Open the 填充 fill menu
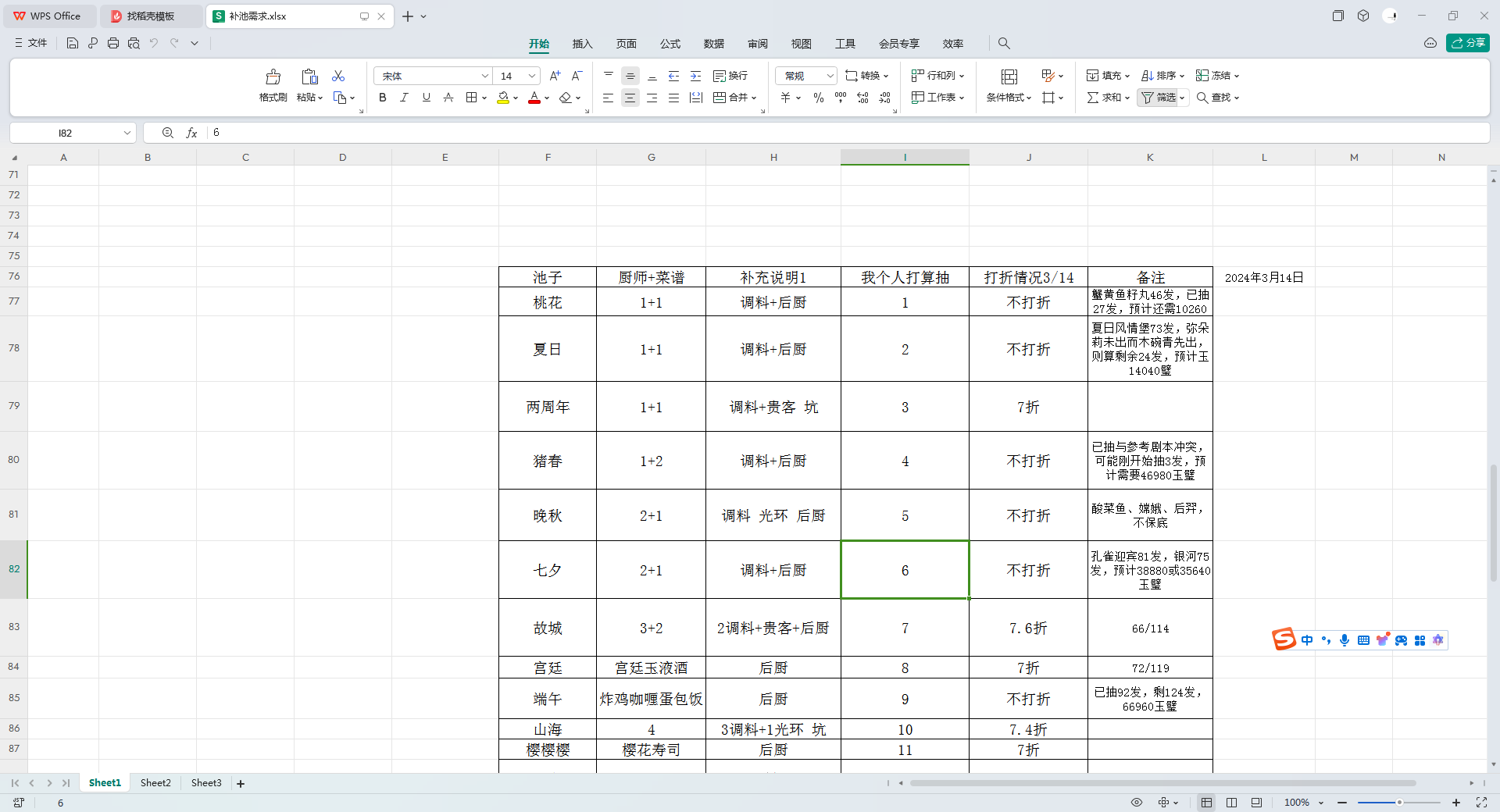 tap(1108, 76)
